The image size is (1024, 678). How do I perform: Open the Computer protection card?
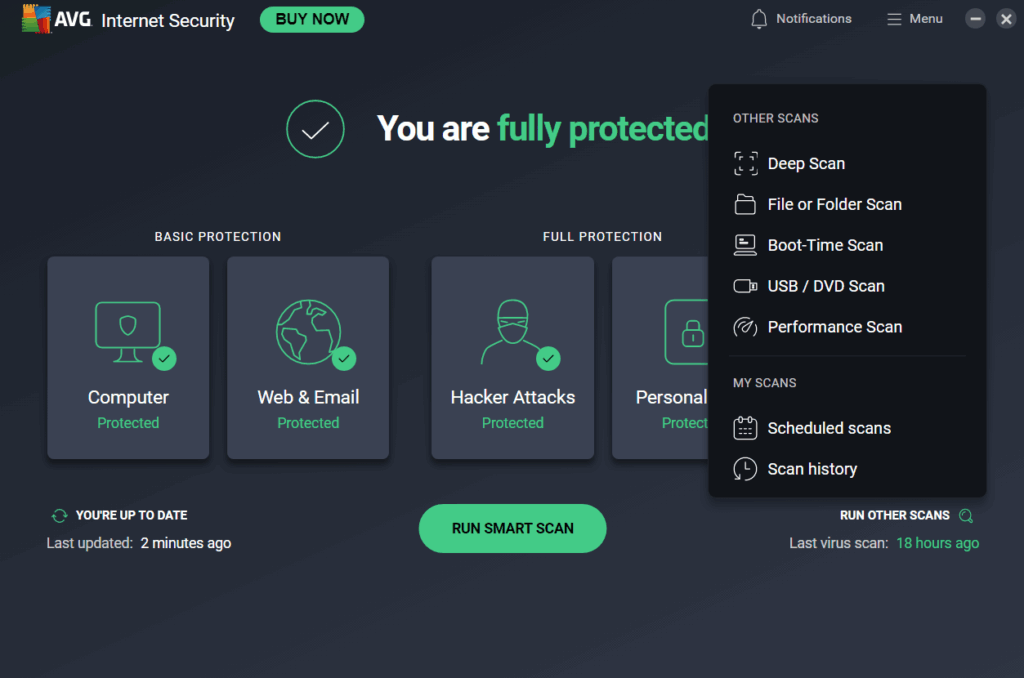[x=128, y=357]
